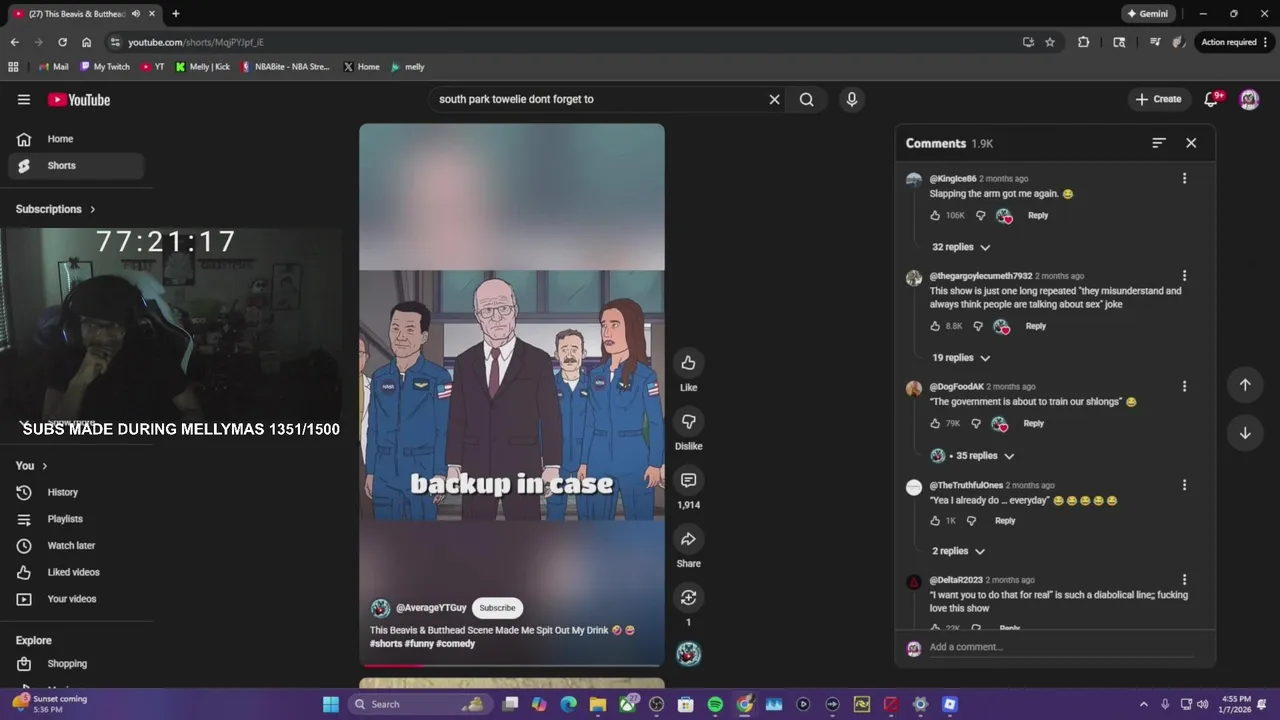
Task: Like @KingIce86's comment
Action: point(935,215)
